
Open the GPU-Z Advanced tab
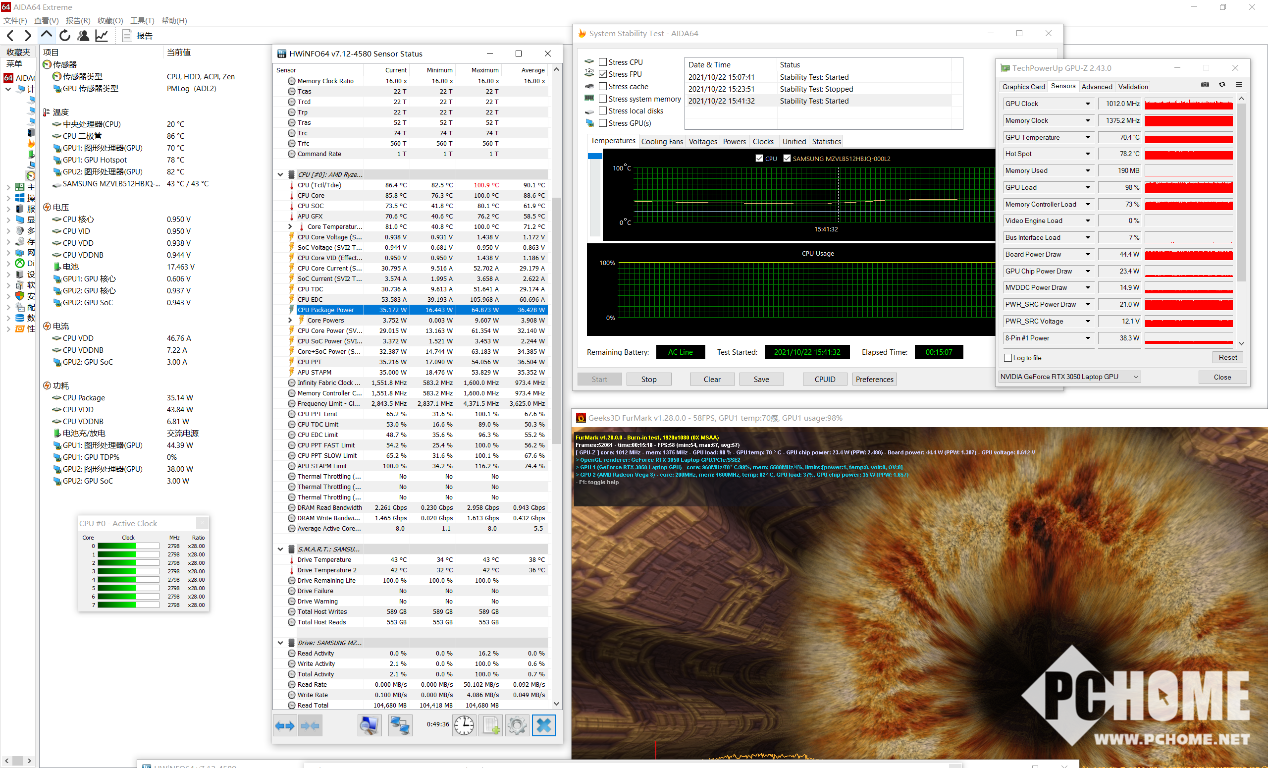(1097, 87)
